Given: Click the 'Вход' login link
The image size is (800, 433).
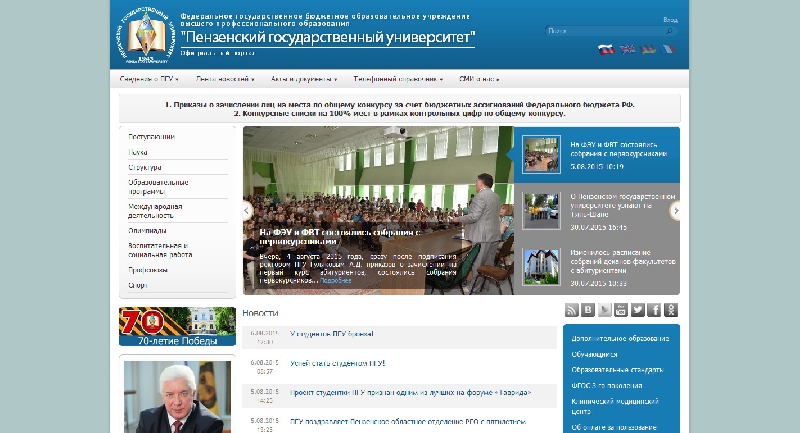Looking at the screenshot, I should click(670, 19).
